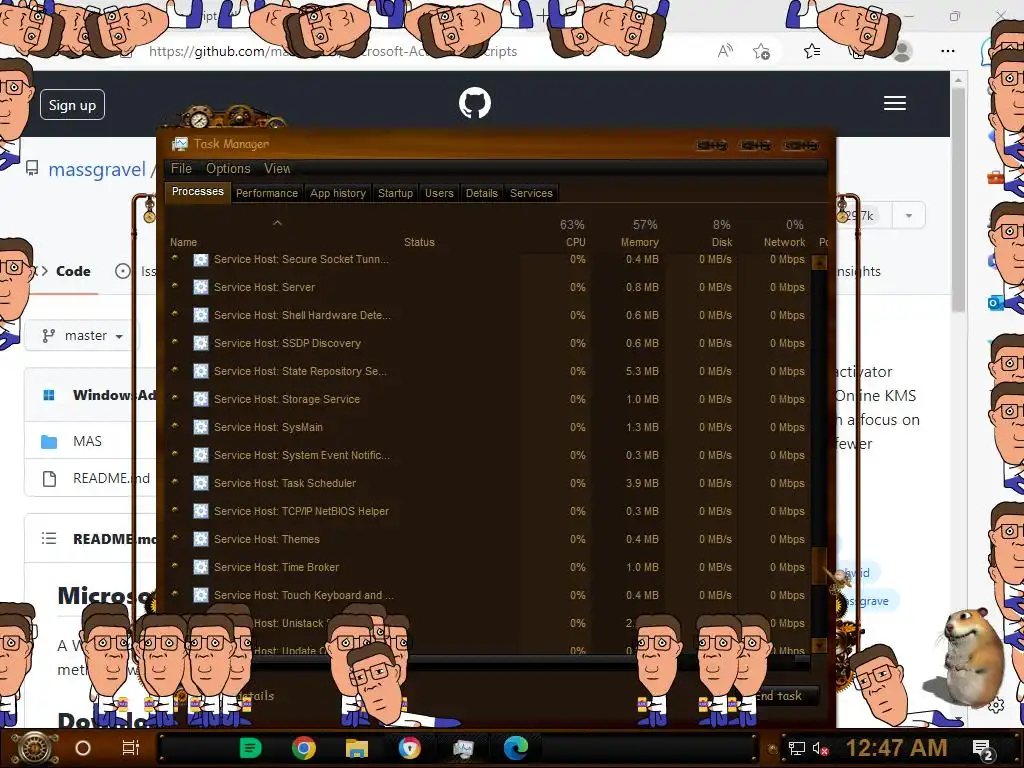The height and width of the screenshot is (768, 1024).
Task: Expand Service Host: Shell Hardware Dete... row
Action: 174,314
